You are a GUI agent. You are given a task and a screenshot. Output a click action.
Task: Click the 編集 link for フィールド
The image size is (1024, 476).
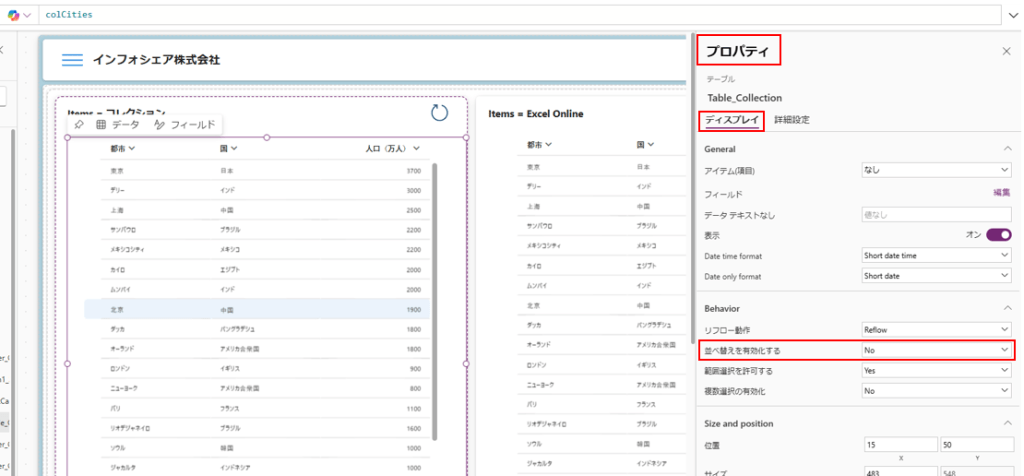(1000, 193)
